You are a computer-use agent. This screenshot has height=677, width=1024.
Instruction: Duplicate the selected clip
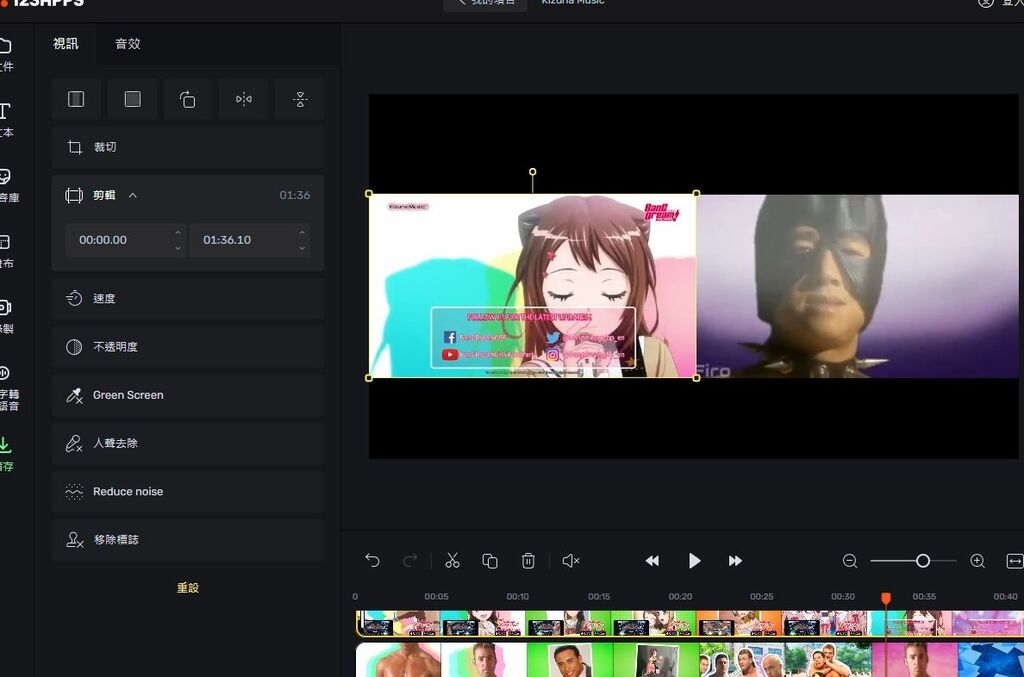click(490, 561)
